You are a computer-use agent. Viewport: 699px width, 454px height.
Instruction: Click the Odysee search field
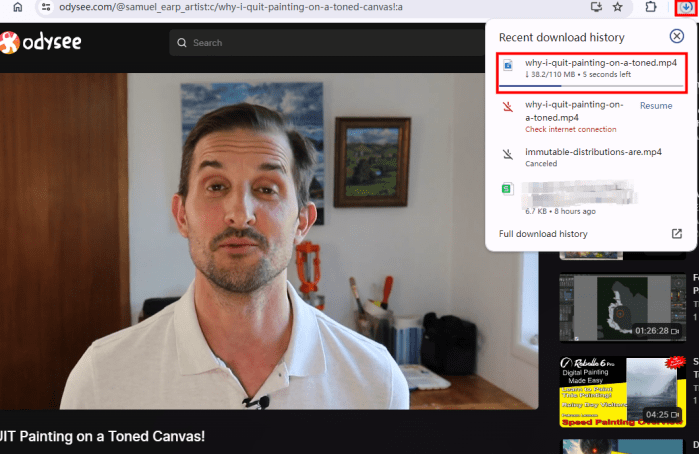point(320,43)
